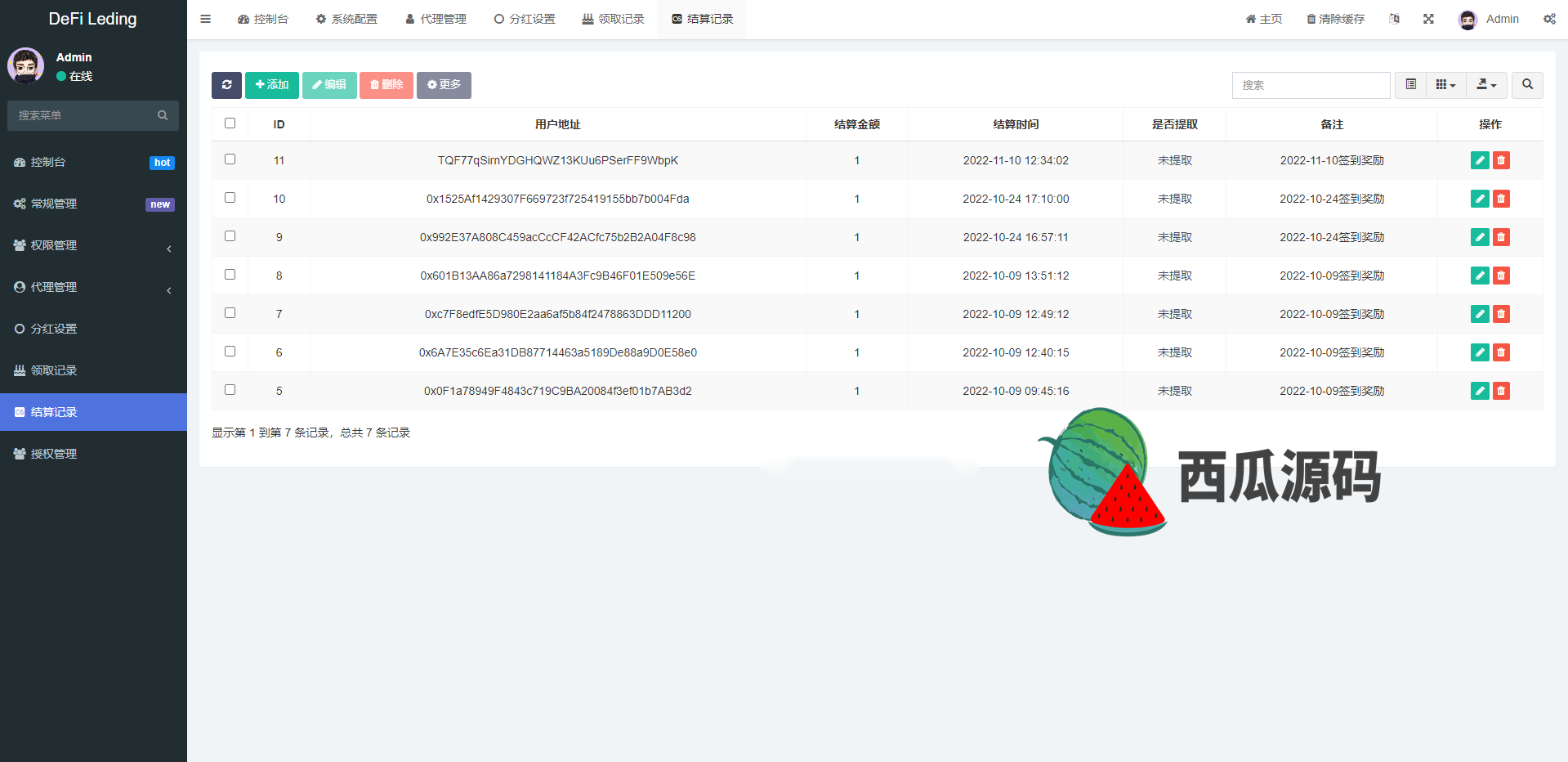
Task: Switch to the 领取记录 tab in top bar
Action: [614, 19]
